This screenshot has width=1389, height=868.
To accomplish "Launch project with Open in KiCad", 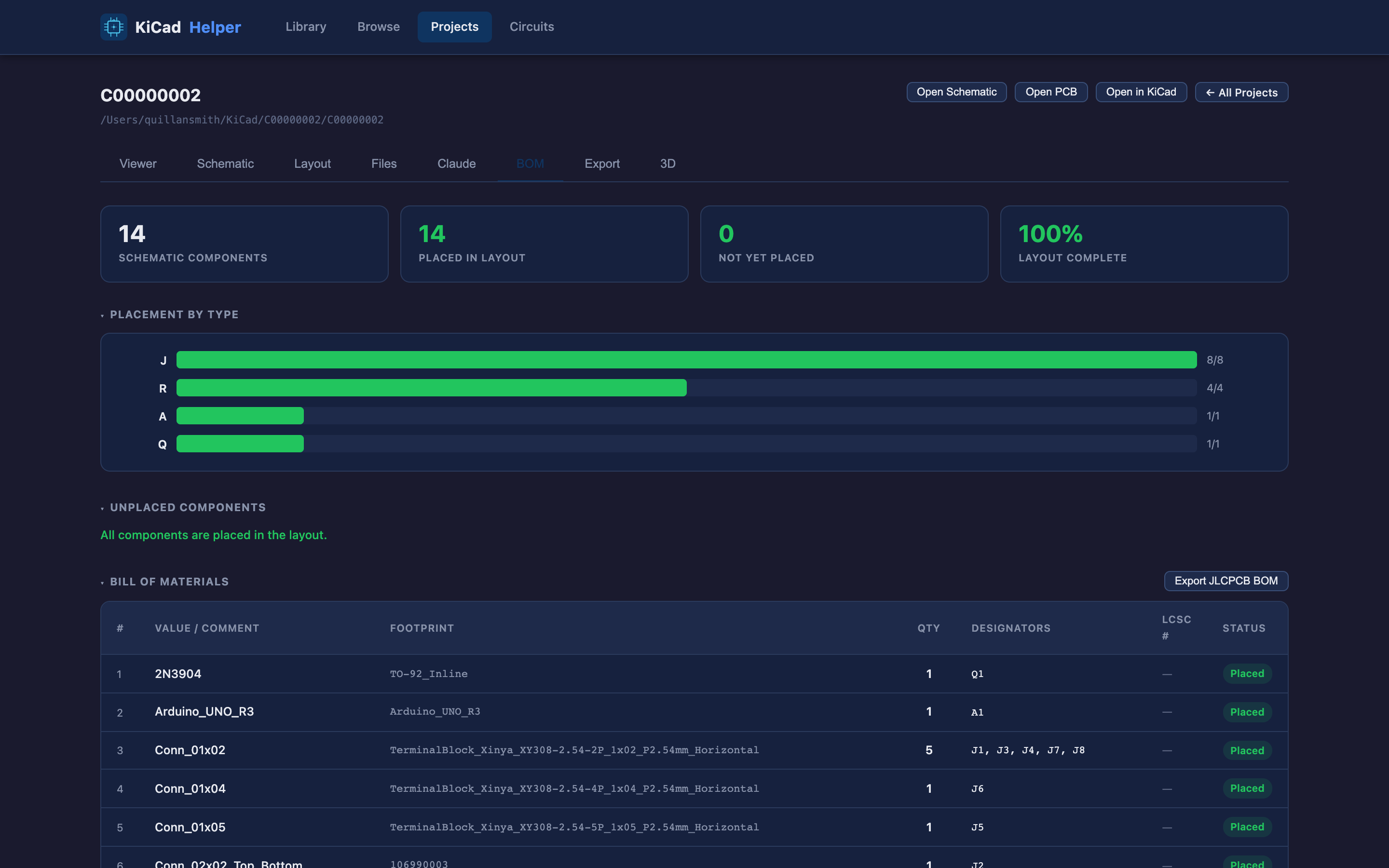I will [1141, 92].
